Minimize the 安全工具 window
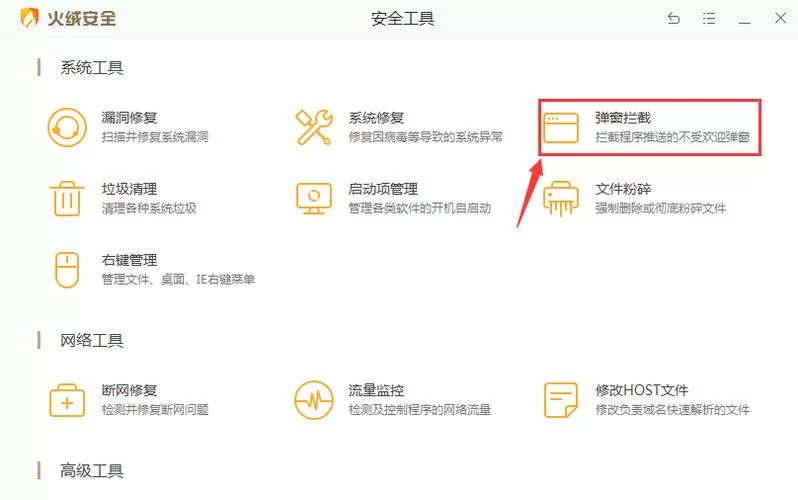Screen dimensions: 798x500 point(745,23)
